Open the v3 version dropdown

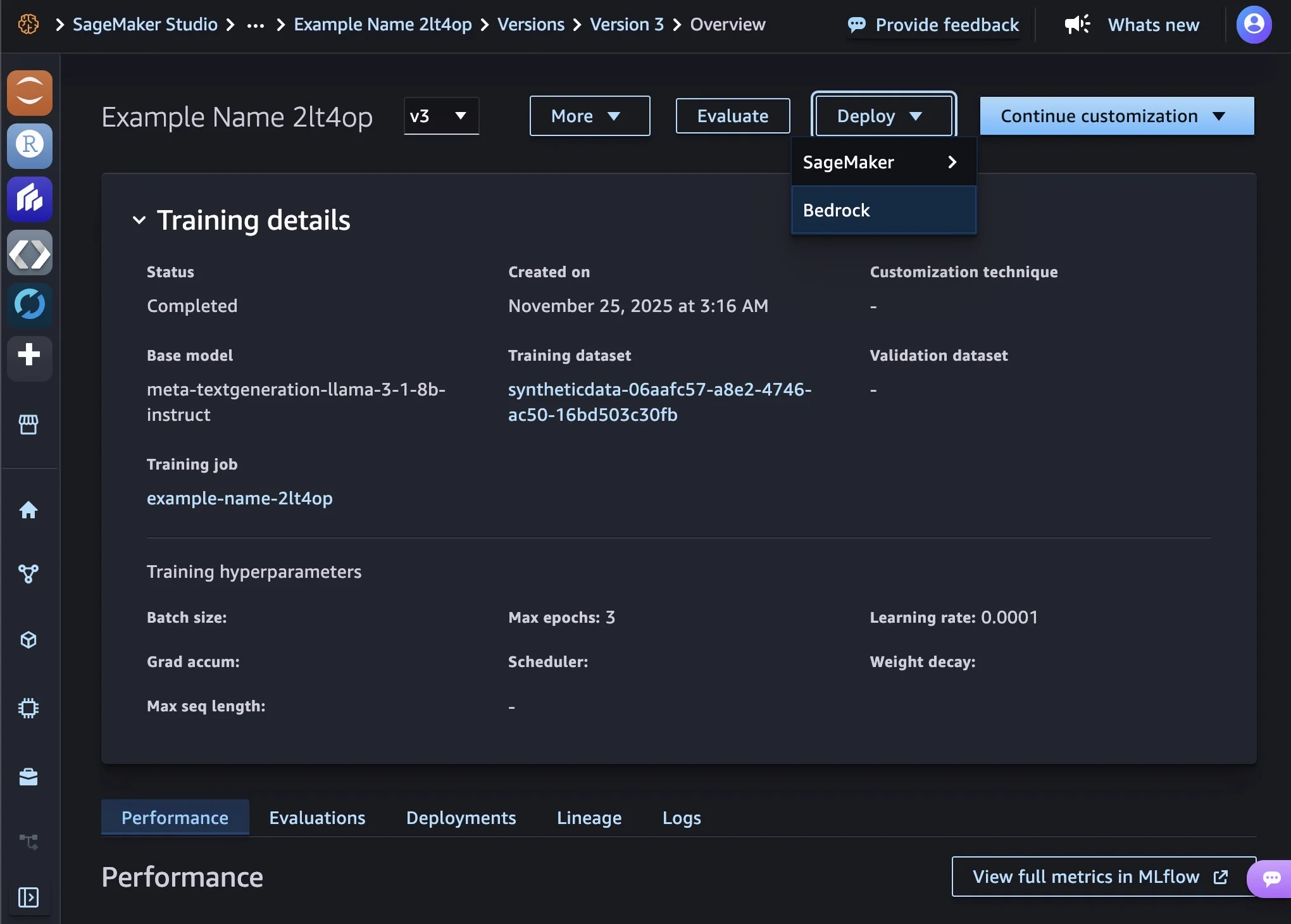[440, 116]
